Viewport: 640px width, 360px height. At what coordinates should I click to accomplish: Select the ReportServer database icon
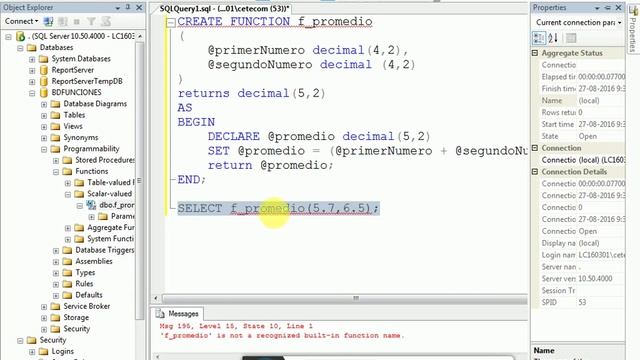44,70
